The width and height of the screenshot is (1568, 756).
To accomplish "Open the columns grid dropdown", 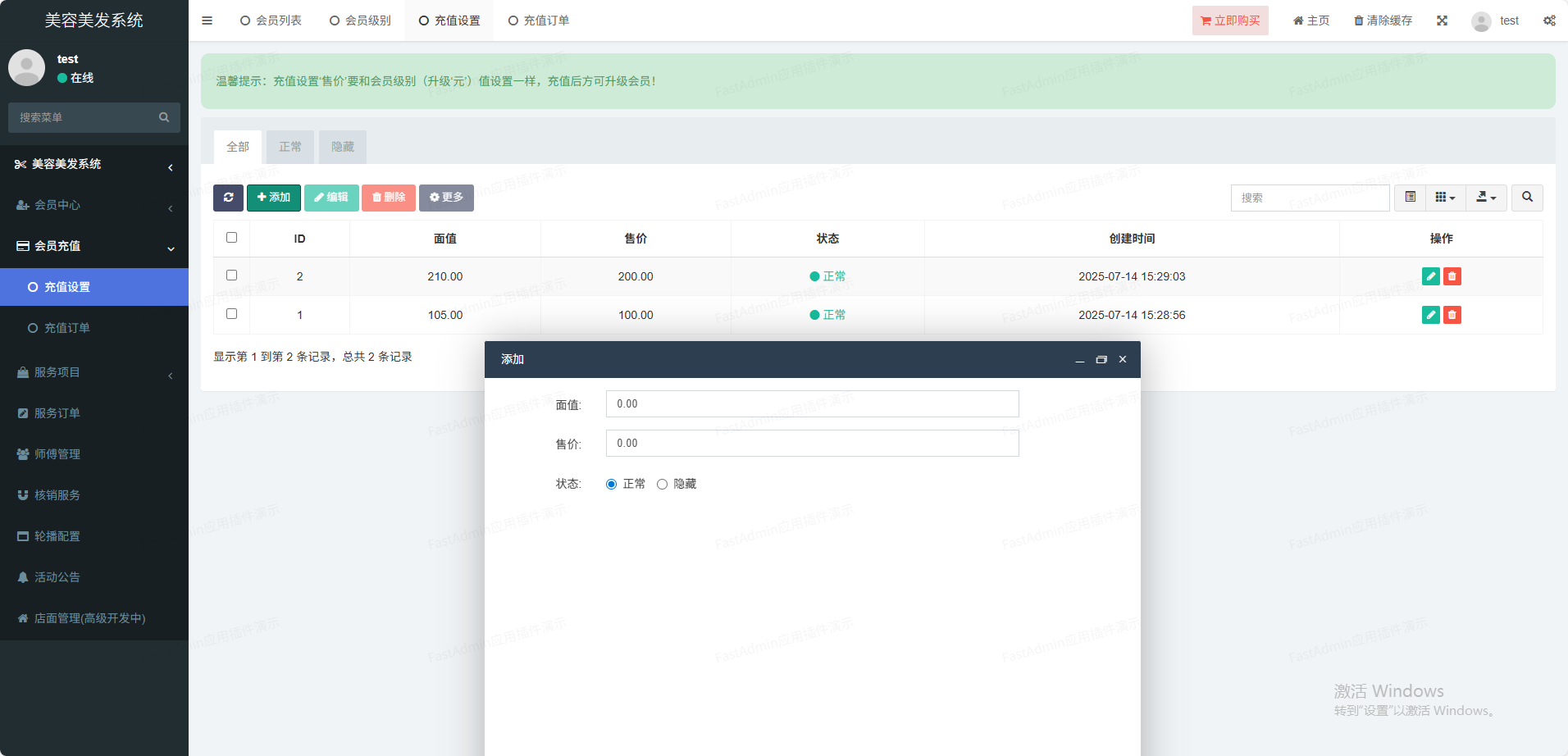I will 1445,198.
